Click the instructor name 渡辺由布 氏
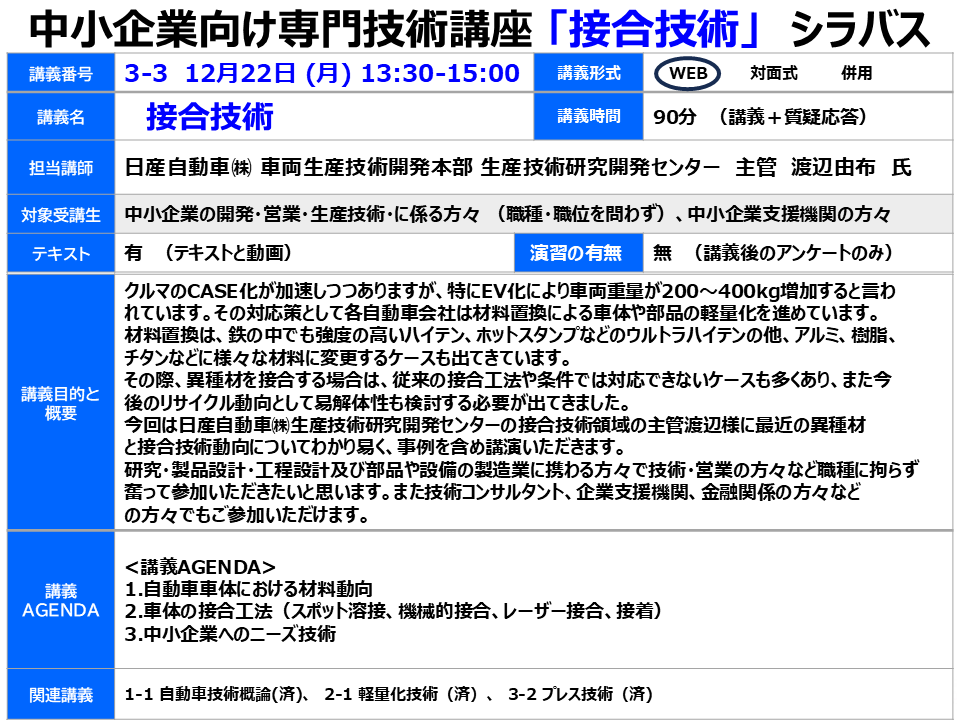The width and height of the screenshot is (960, 720). [850, 167]
